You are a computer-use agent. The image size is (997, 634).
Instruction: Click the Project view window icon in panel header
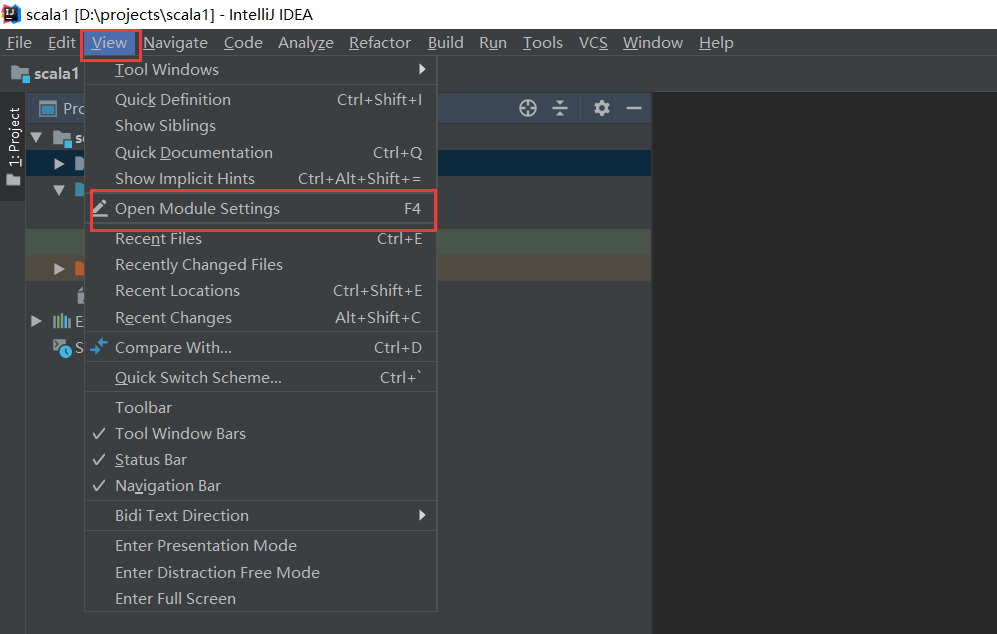[48, 109]
